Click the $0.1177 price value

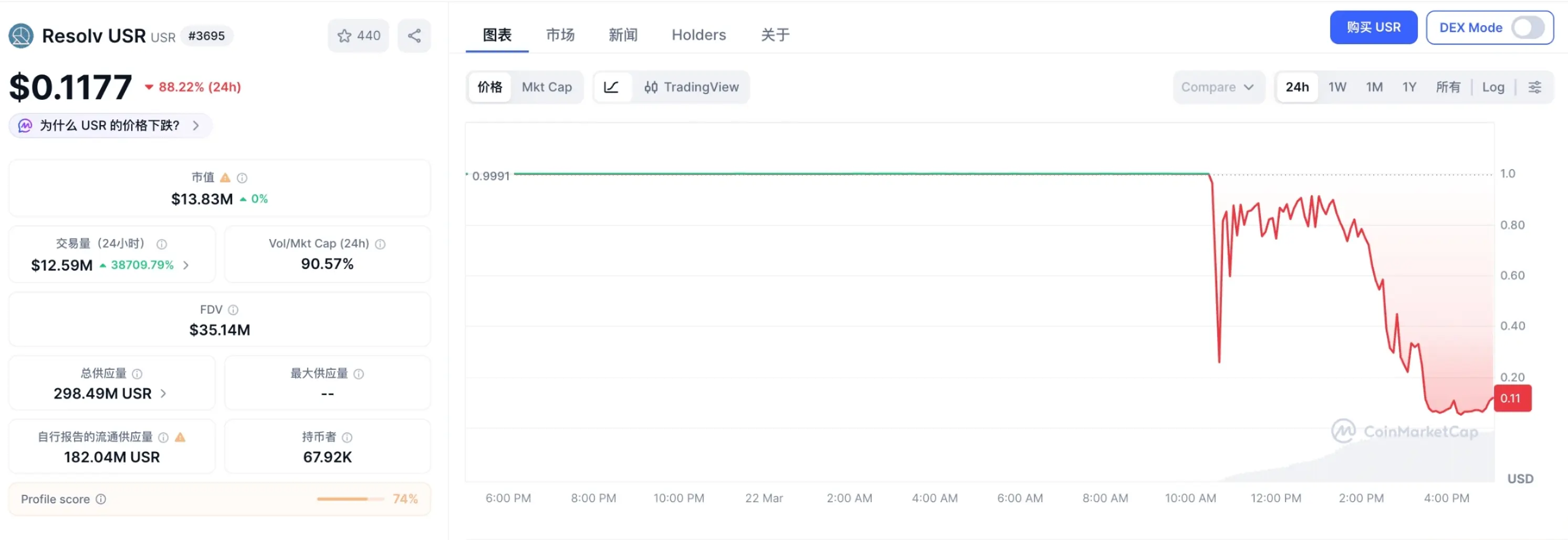[x=70, y=87]
